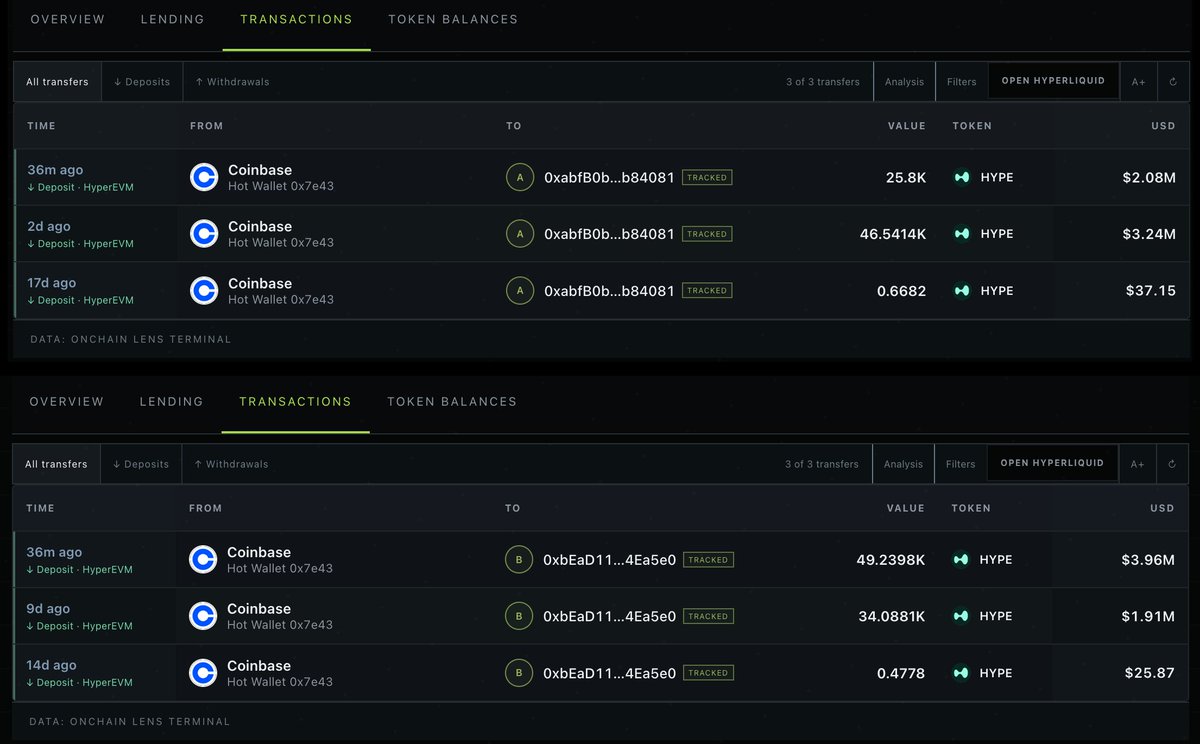Screen dimensions: 1200x744
Task: Filter to Withdrawals in the 0xbEaD11 panel
Action: [231, 464]
